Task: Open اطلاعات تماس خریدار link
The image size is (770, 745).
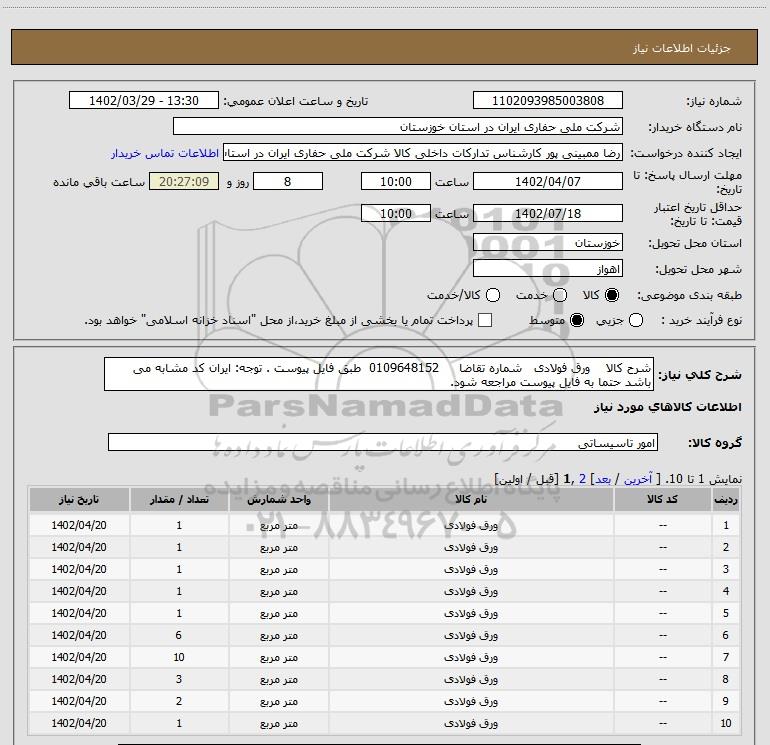Action: pos(165,153)
